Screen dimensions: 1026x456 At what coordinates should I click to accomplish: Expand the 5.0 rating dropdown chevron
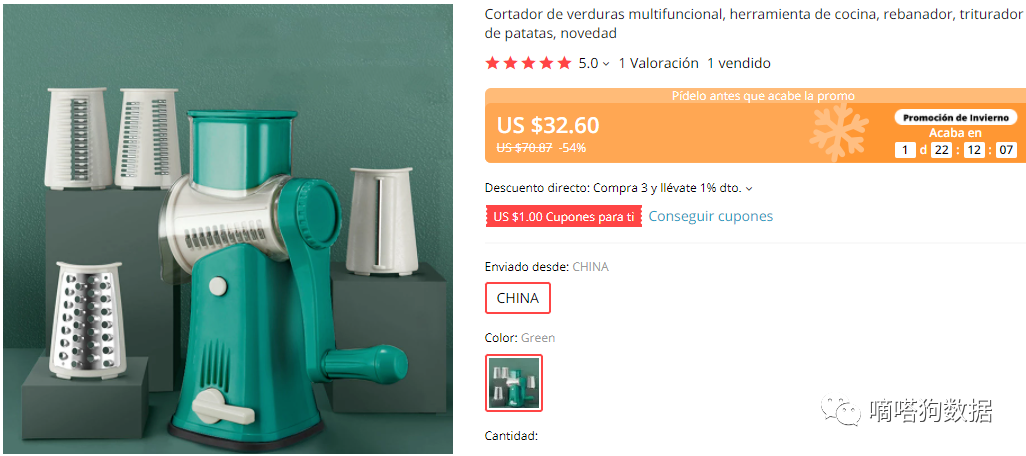(606, 64)
